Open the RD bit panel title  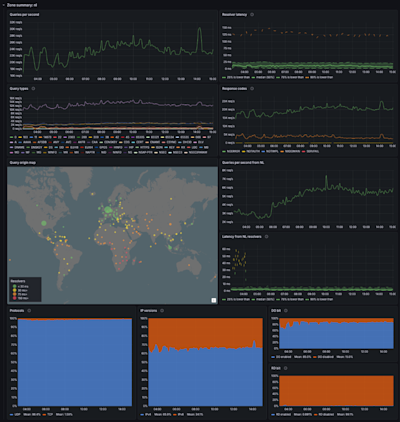(276, 368)
